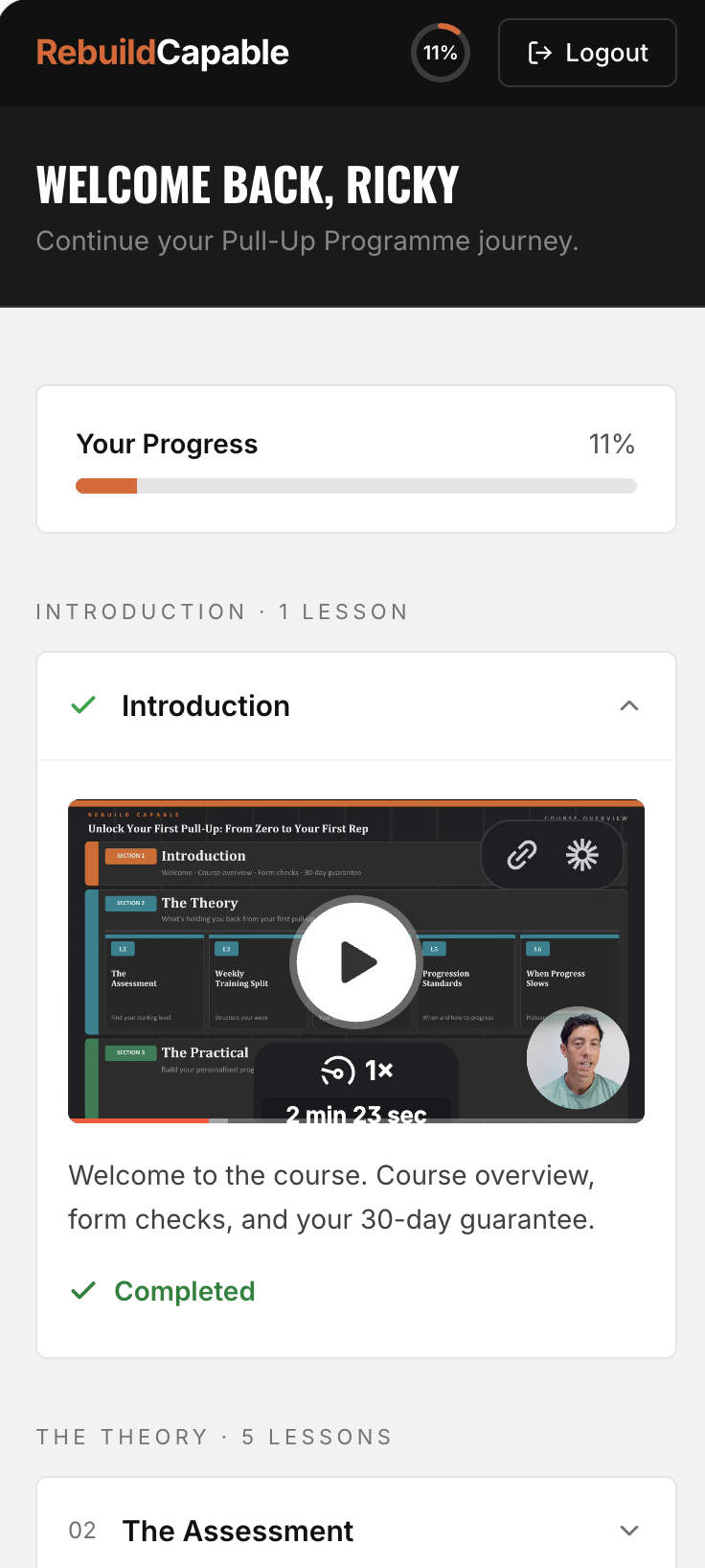
Task: Click the 02 lesson number label
Action: (x=82, y=1531)
